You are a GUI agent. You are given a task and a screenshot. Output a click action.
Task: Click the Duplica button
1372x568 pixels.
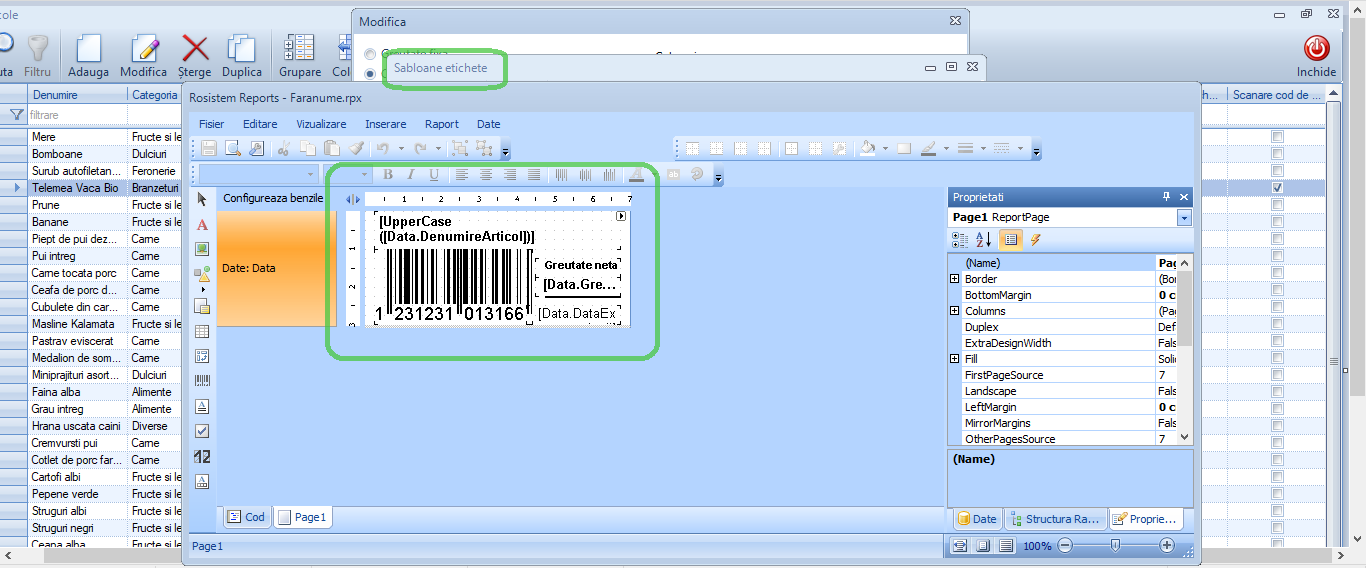coord(242,55)
